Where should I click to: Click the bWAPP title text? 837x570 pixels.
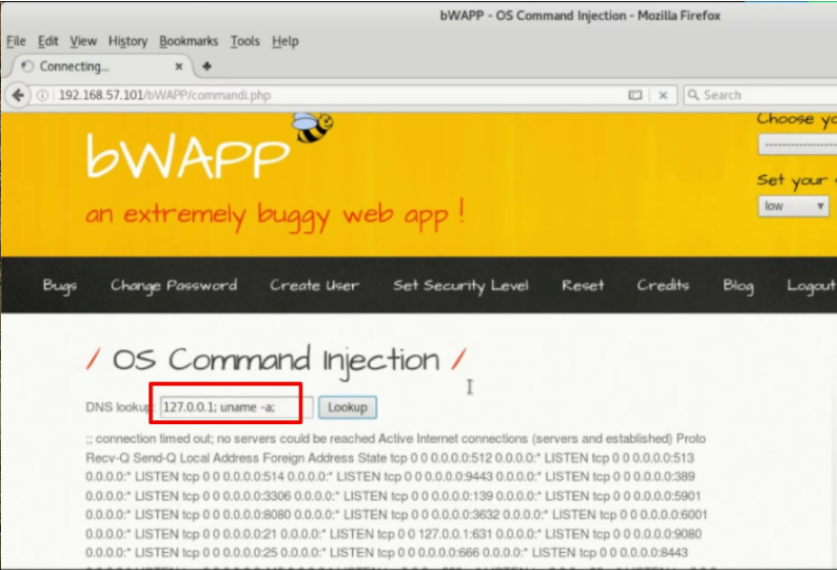(187, 155)
